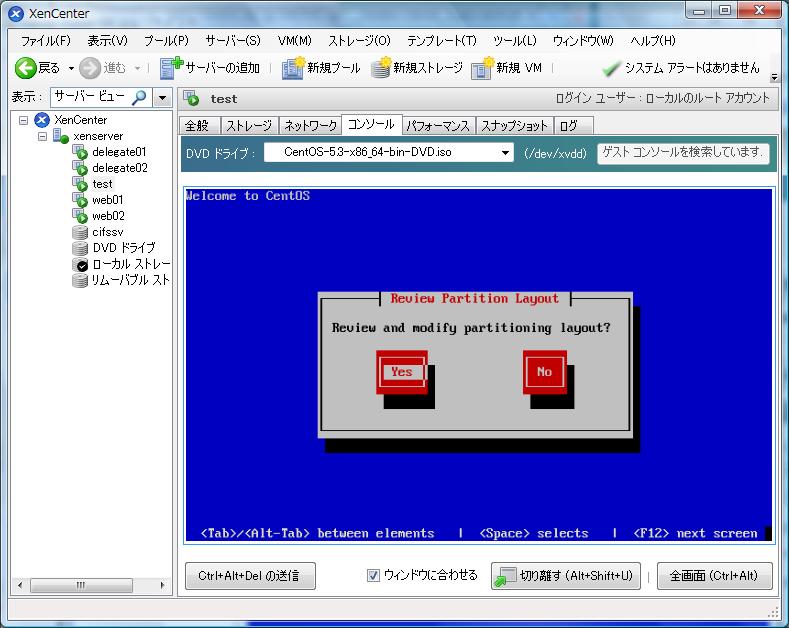This screenshot has width=789, height=628.
Task: Open the ウィンドウ(W) menu
Action: coord(583,41)
